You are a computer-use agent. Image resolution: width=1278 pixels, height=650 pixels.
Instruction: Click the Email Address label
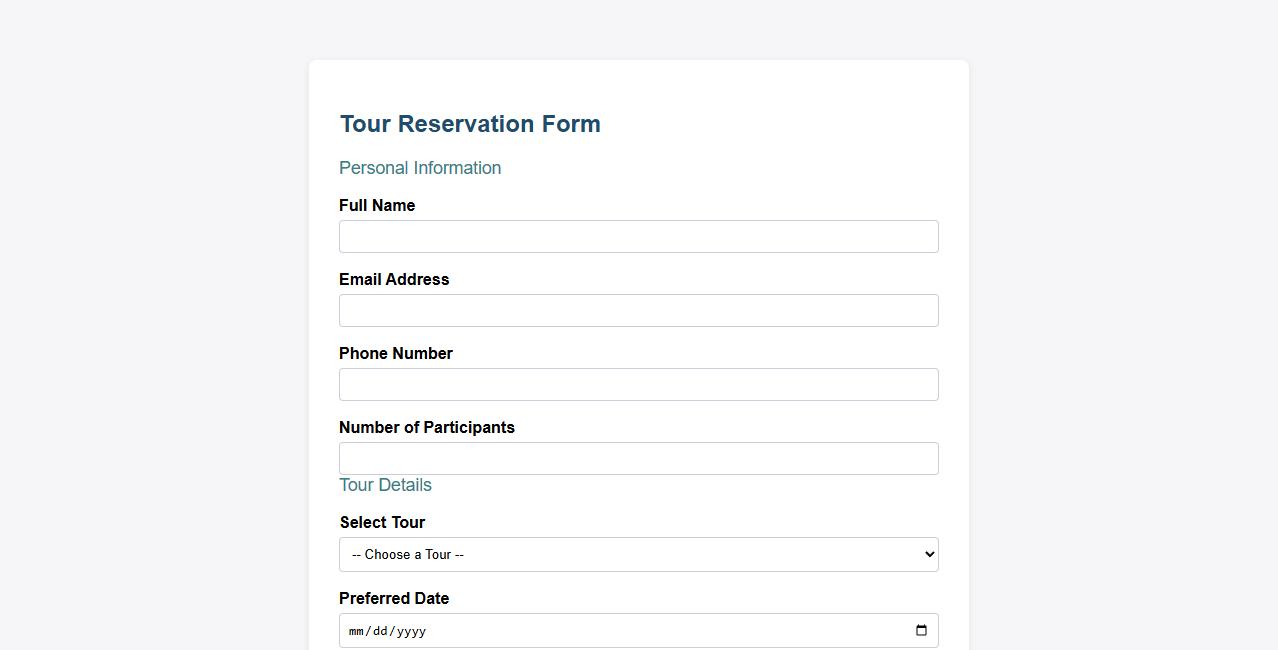click(x=394, y=279)
